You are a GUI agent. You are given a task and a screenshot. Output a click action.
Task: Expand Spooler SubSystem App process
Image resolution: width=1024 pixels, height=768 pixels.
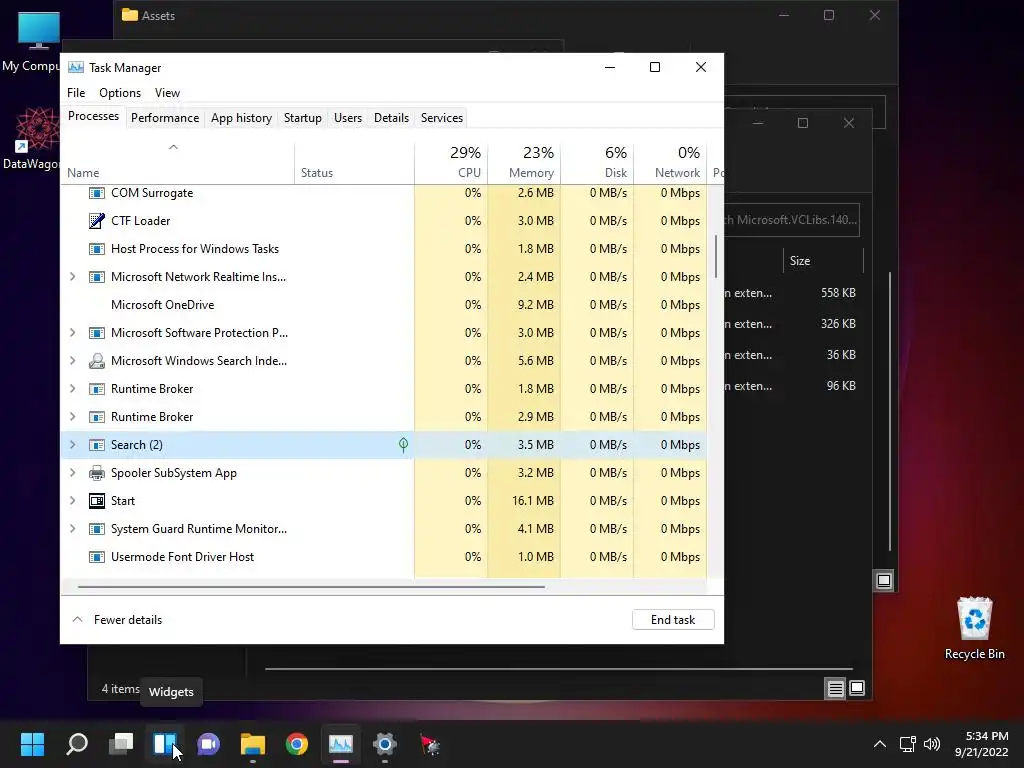(x=72, y=473)
